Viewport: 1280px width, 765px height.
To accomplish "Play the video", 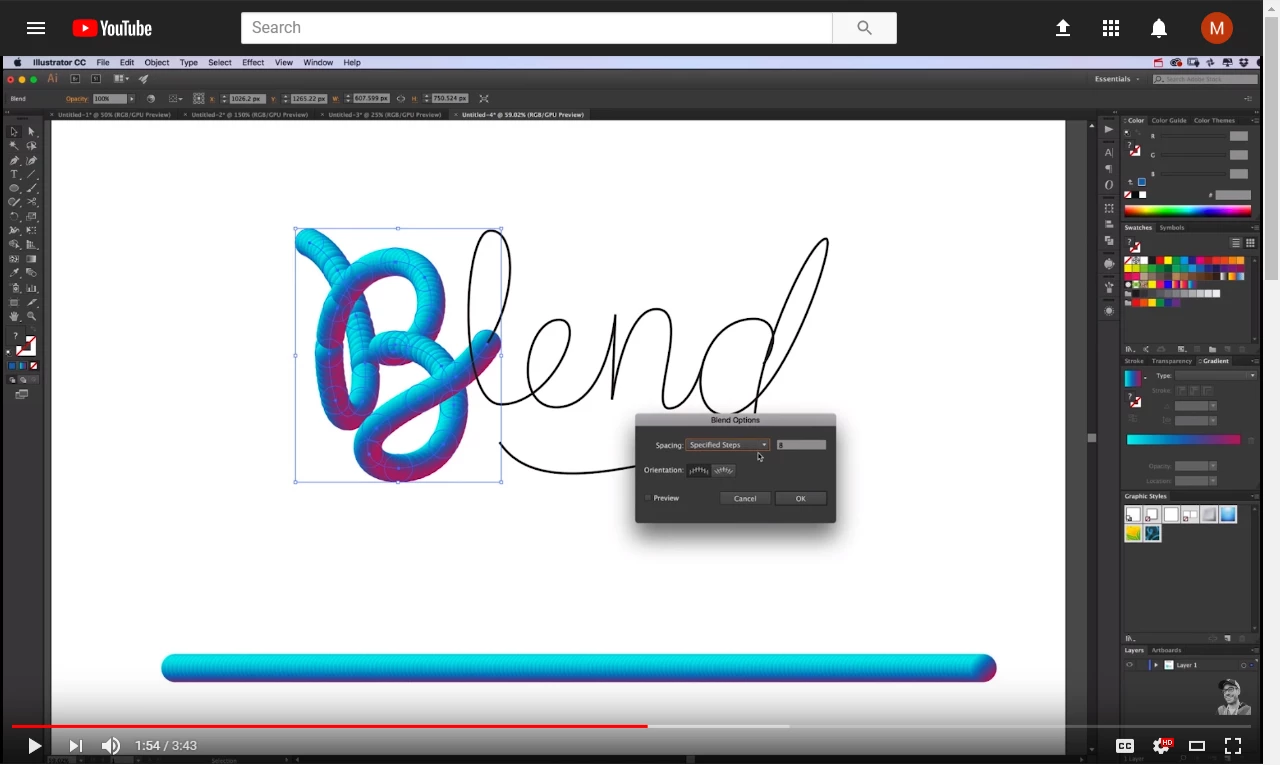I will (34, 746).
